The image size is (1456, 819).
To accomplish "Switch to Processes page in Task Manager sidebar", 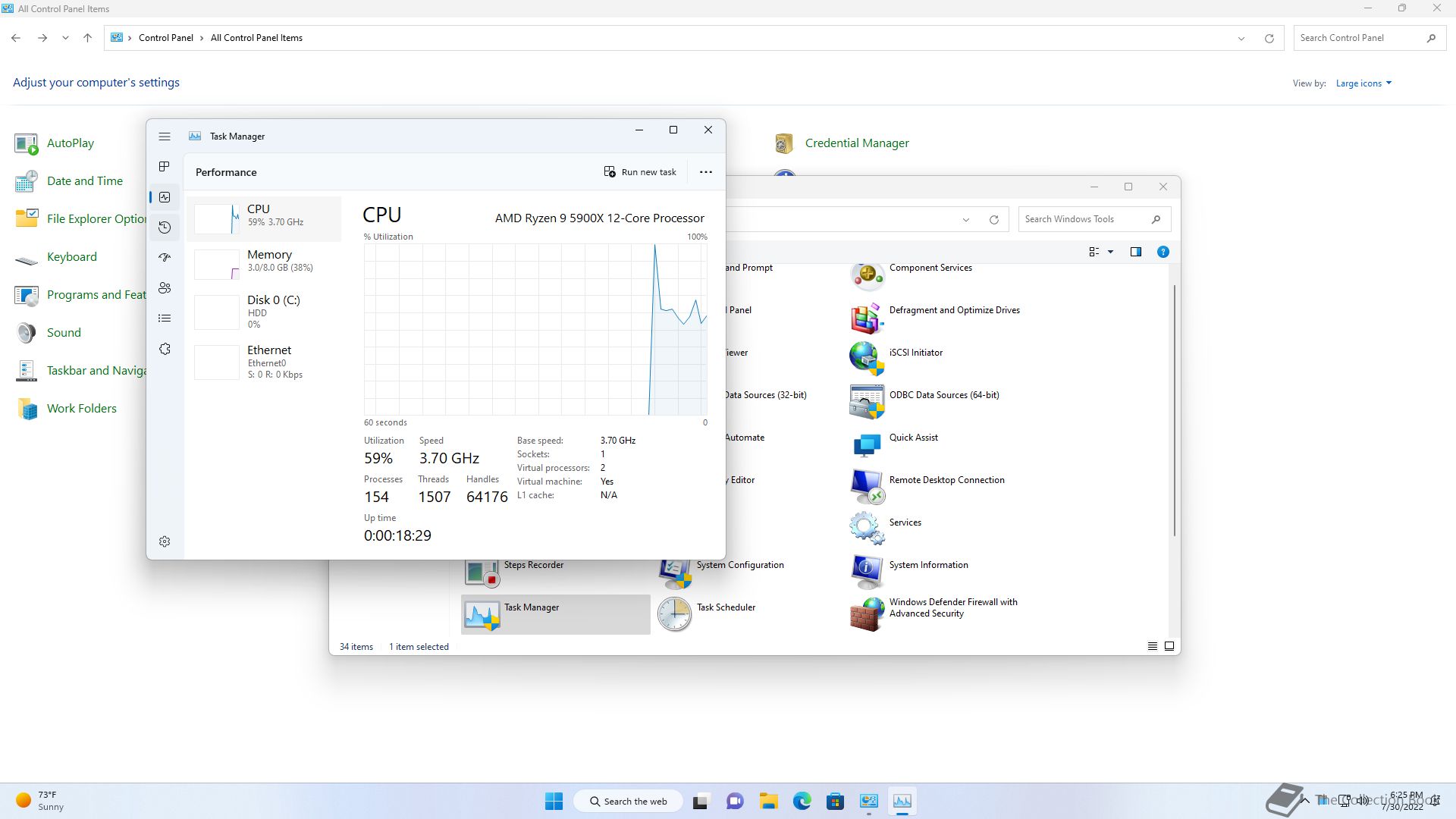I will pyautogui.click(x=165, y=167).
